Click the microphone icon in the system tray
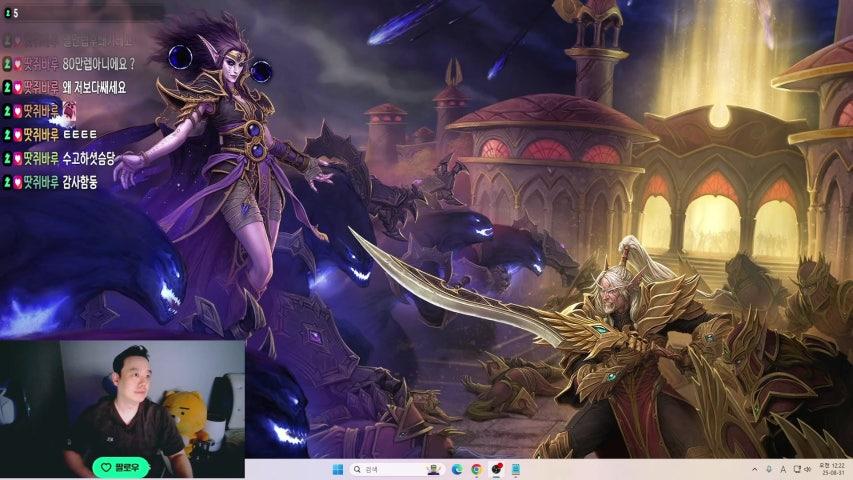Screen dimensions: 853x480 click(769, 469)
